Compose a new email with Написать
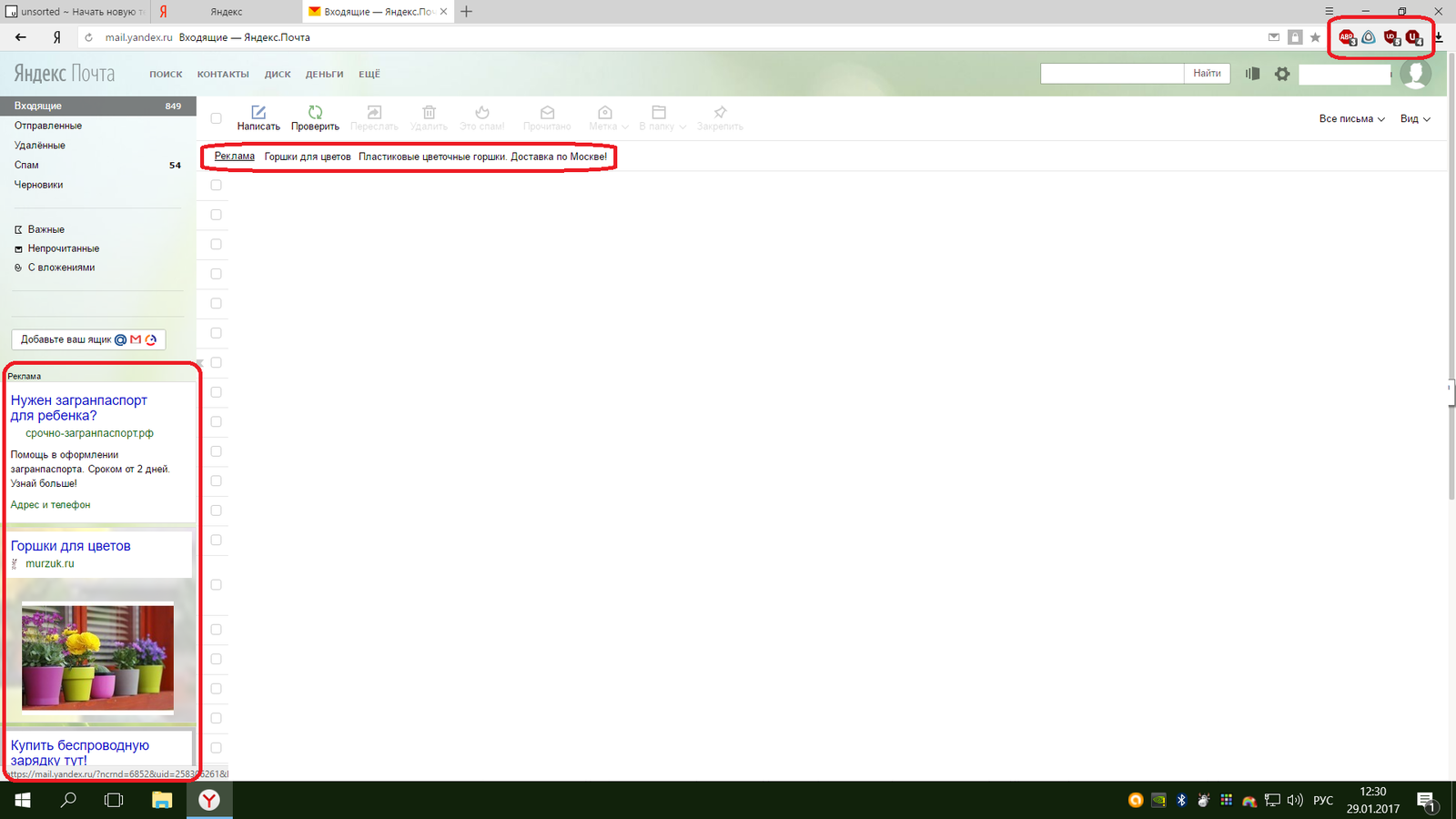Image resolution: width=1456 pixels, height=819 pixels. tap(258, 118)
